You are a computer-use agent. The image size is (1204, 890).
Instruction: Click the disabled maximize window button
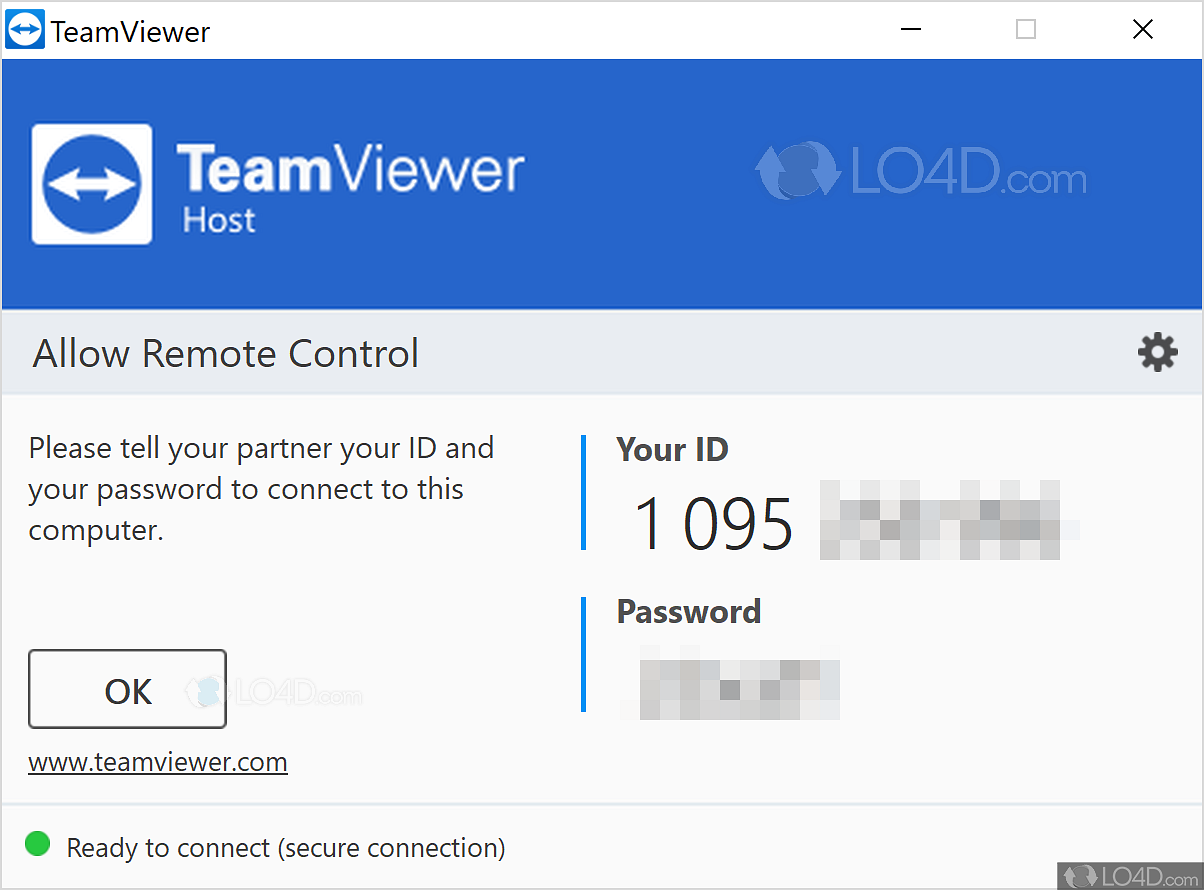(1025, 30)
